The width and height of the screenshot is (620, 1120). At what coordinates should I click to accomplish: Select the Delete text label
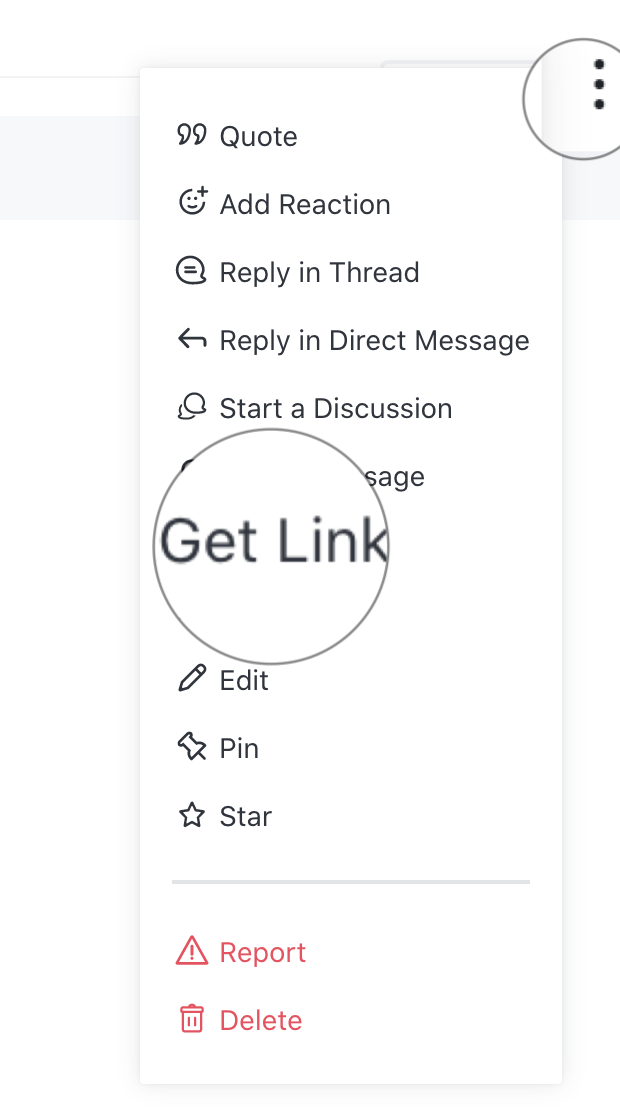(x=261, y=1021)
